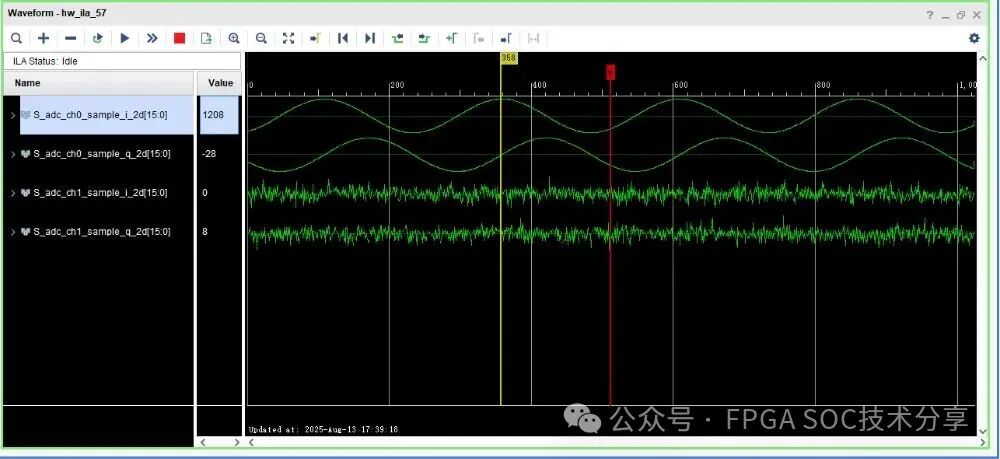Zoom in on the waveform

point(234,38)
